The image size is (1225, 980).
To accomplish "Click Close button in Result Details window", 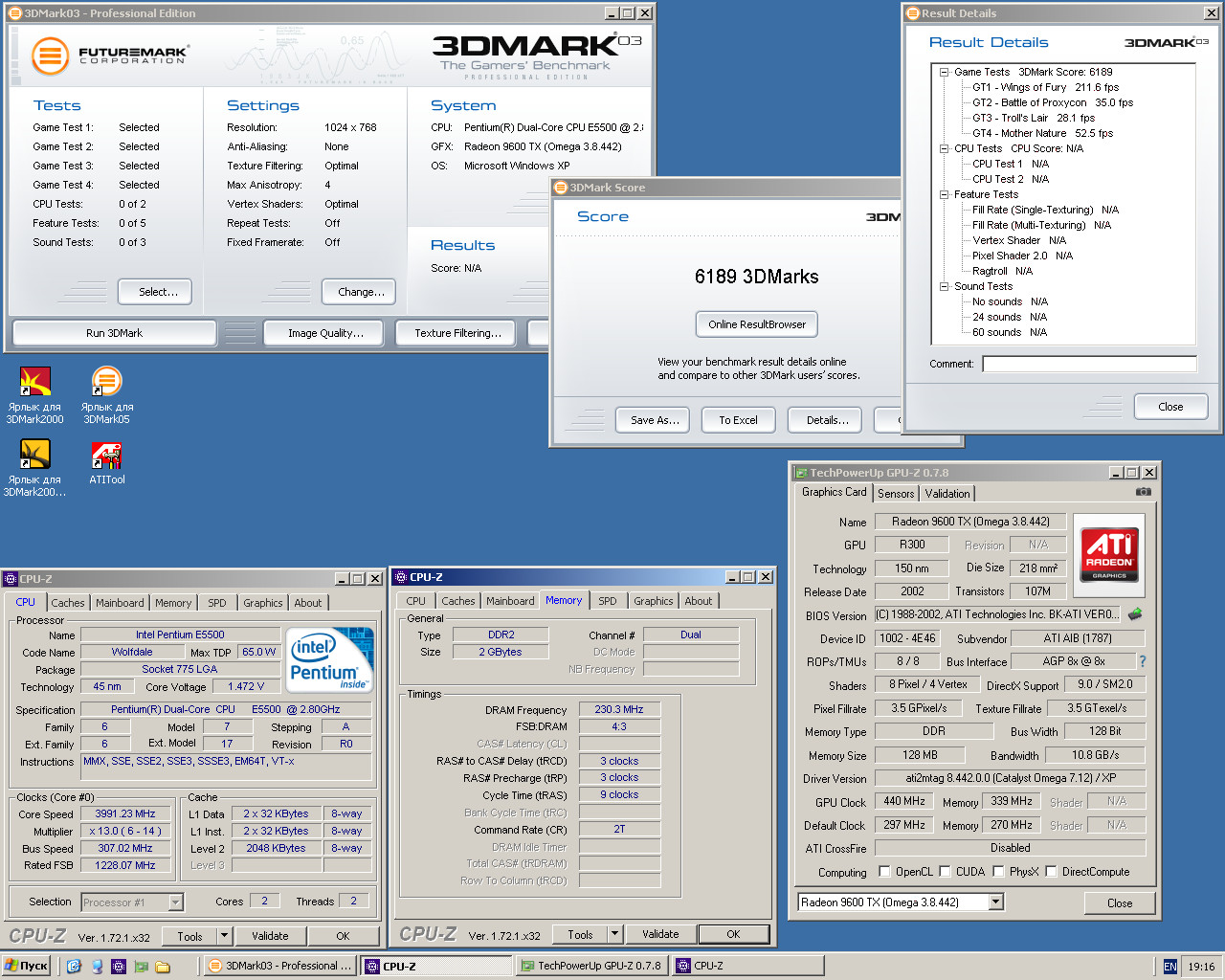I will (x=1170, y=407).
